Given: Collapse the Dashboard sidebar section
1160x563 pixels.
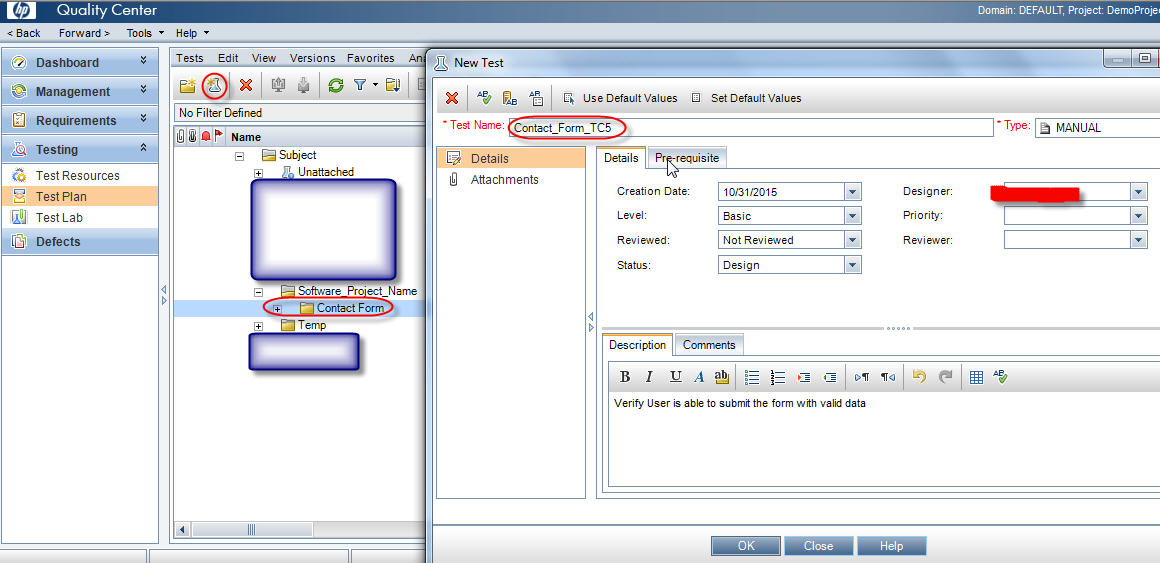Looking at the screenshot, I should pos(144,61).
